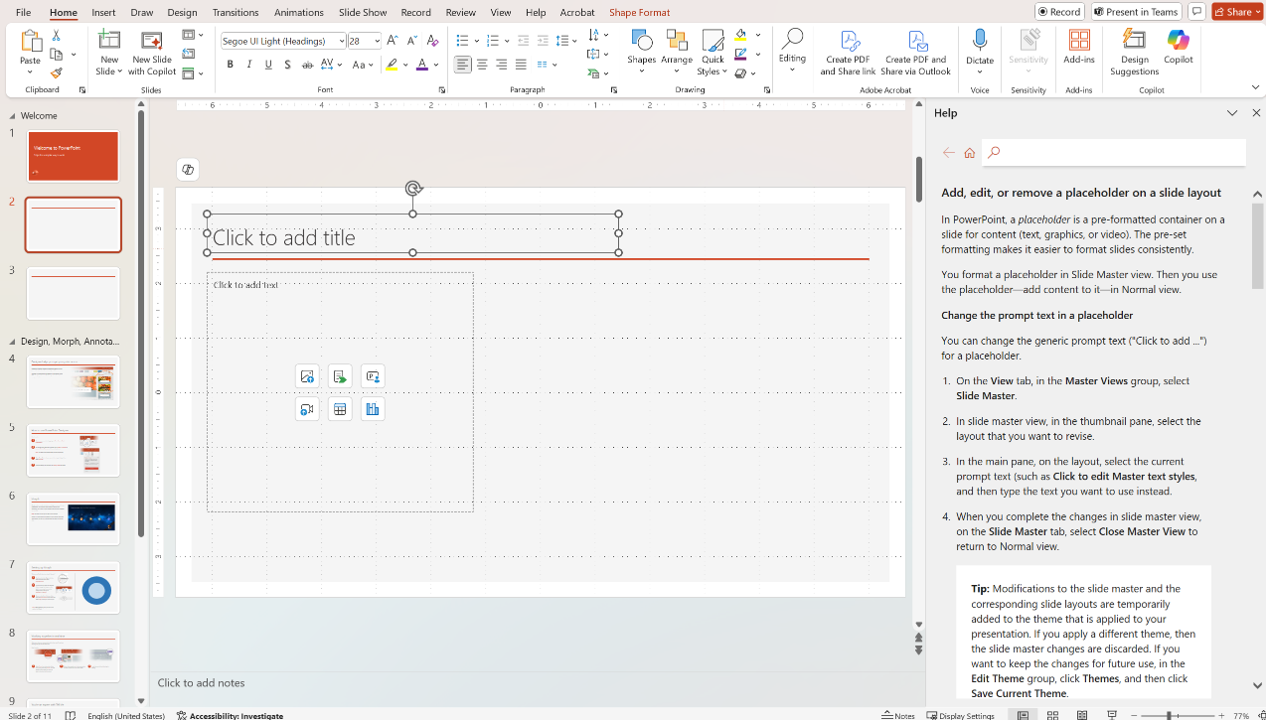This screenshot has height=720, width=1266.
Task: Click the Help pane home icon
Action: [969, 153]
